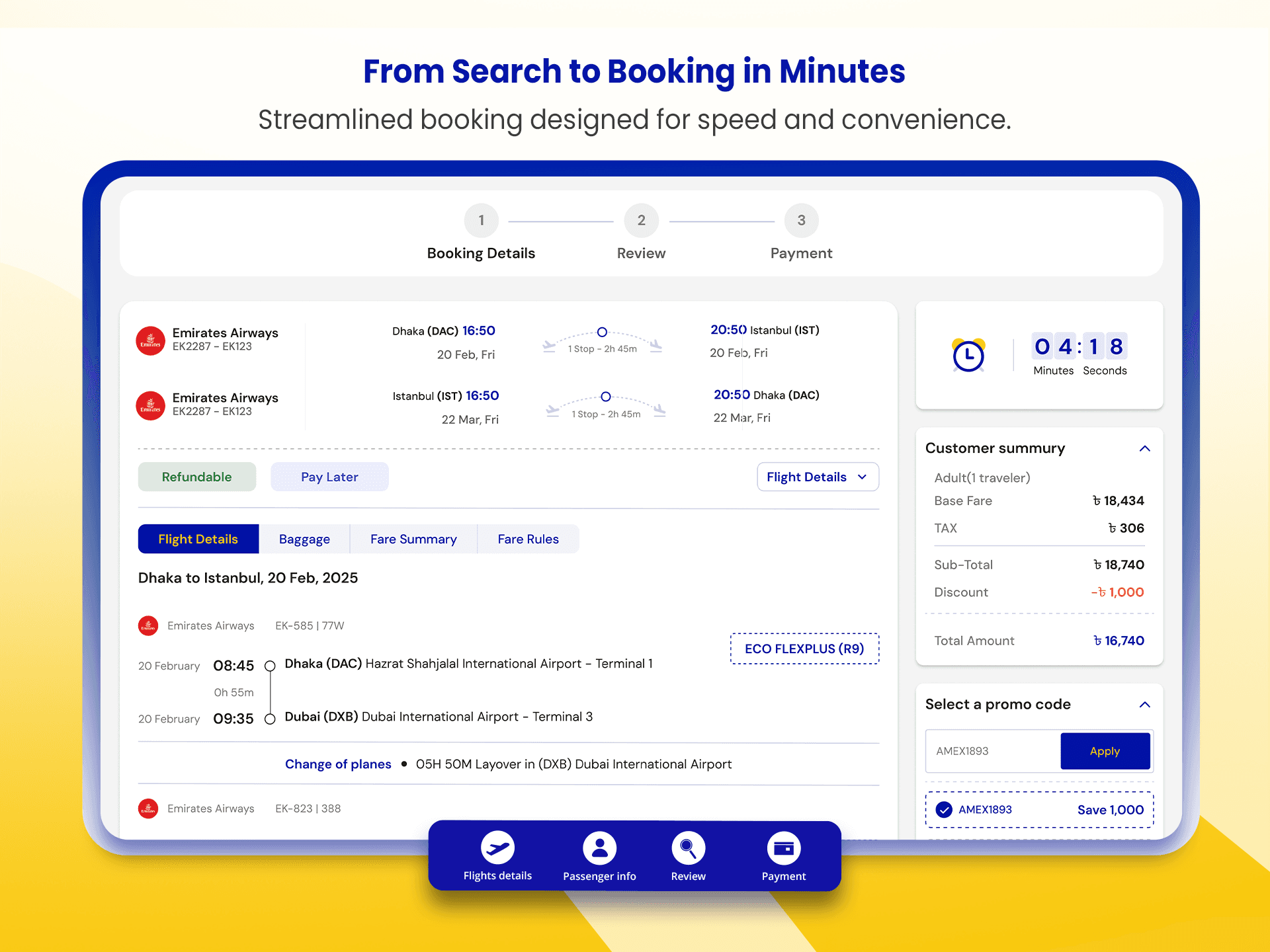Image resolution: width=1270 pixels, height=952 pixels.
Task: Click heading Dhaka to Istanbul, 20 Feb, 2025
Action: (248, 578)
